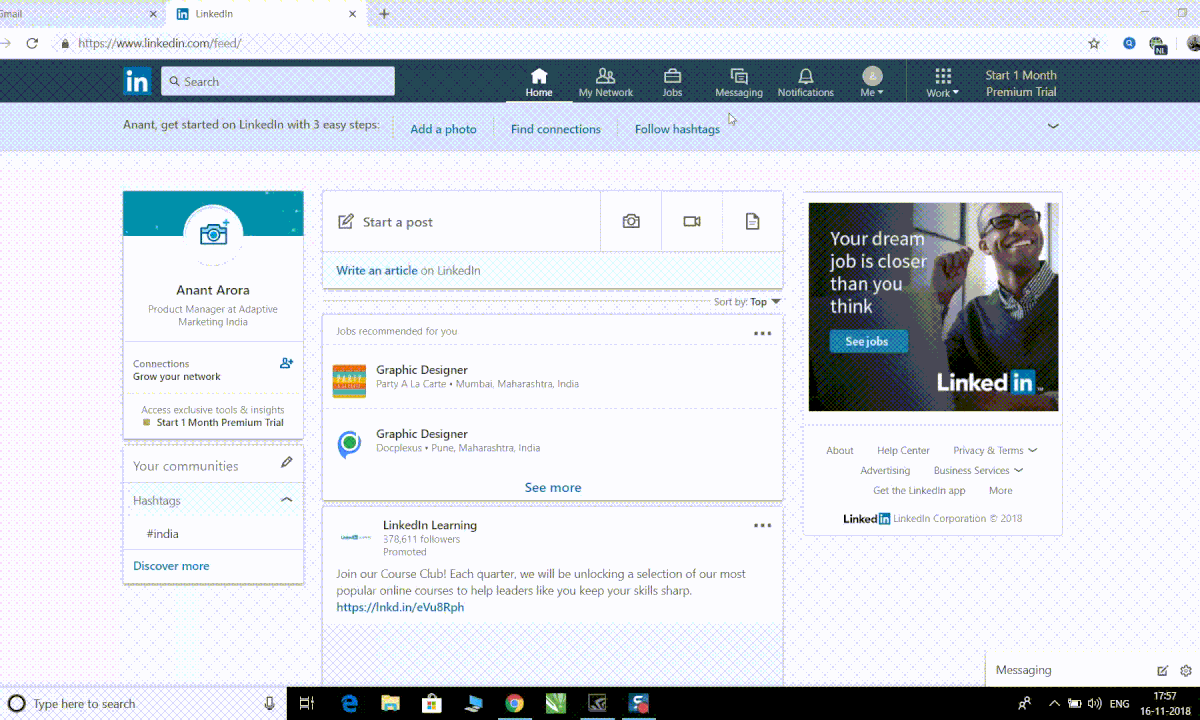1200x720 pixels.
Task: Compose a new message from Messaging bar
Action: tap(1162, 671)
